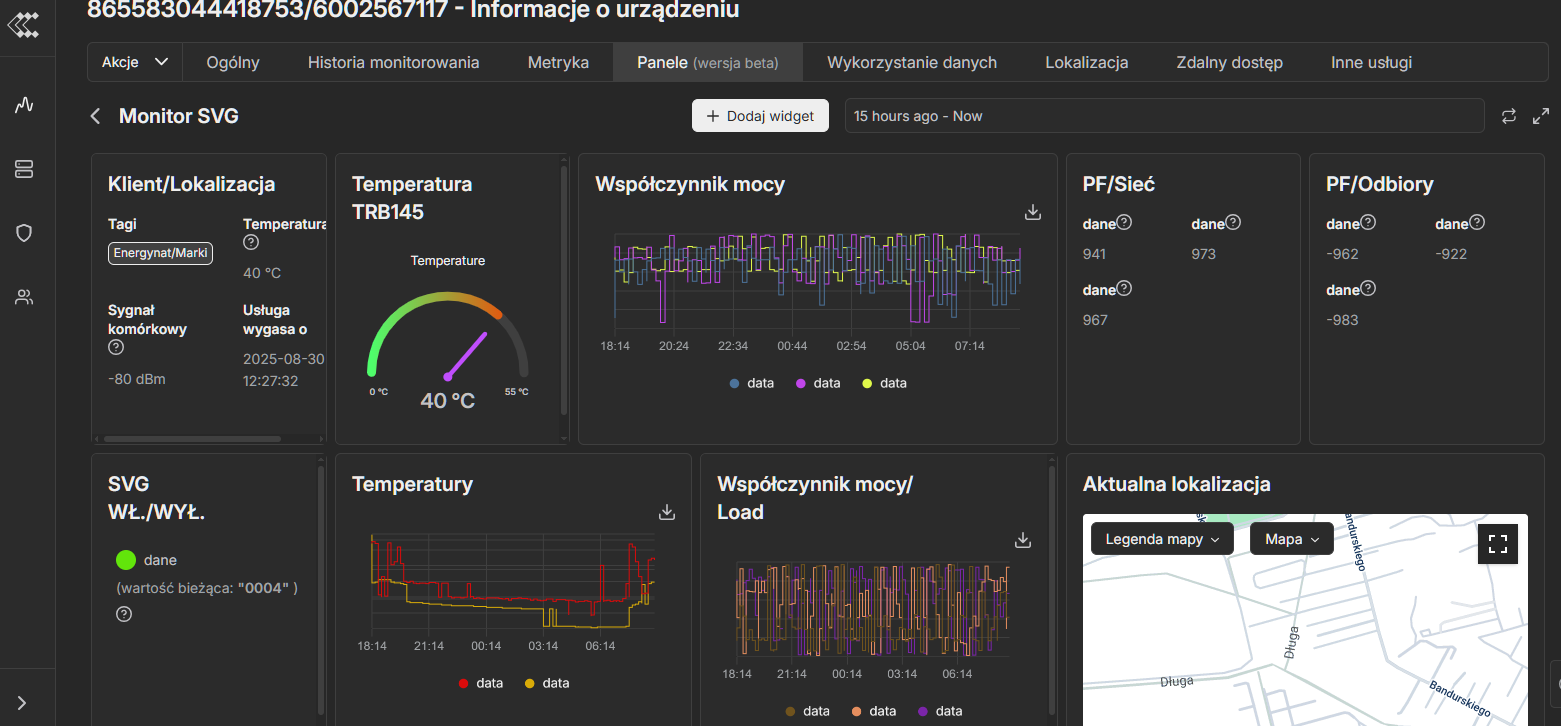Click the Energynat/Marki tag
This screenshot has width=1561, height=726.
[x=160, y=253]
